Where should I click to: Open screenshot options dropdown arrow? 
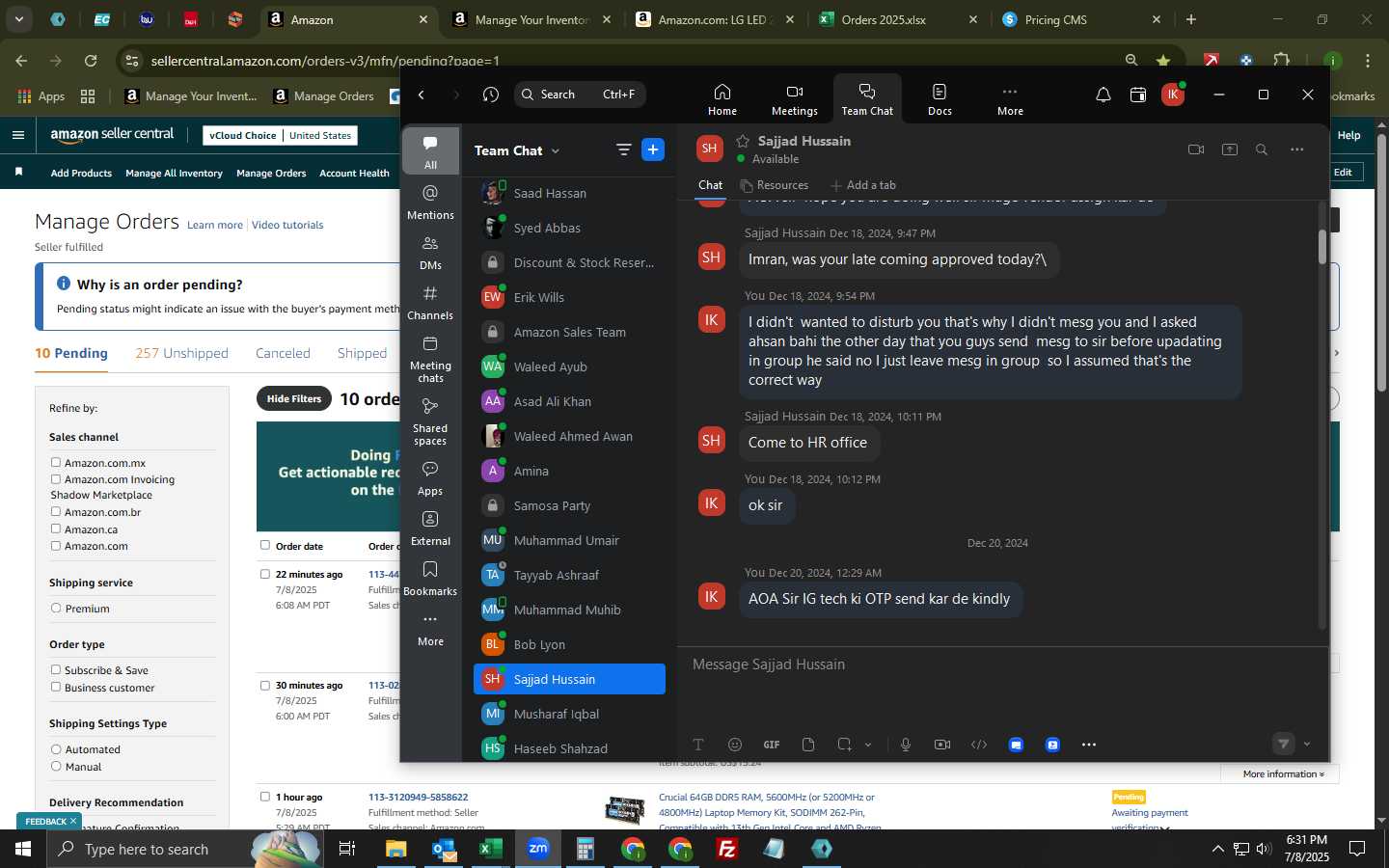click(x=868, y=745)
